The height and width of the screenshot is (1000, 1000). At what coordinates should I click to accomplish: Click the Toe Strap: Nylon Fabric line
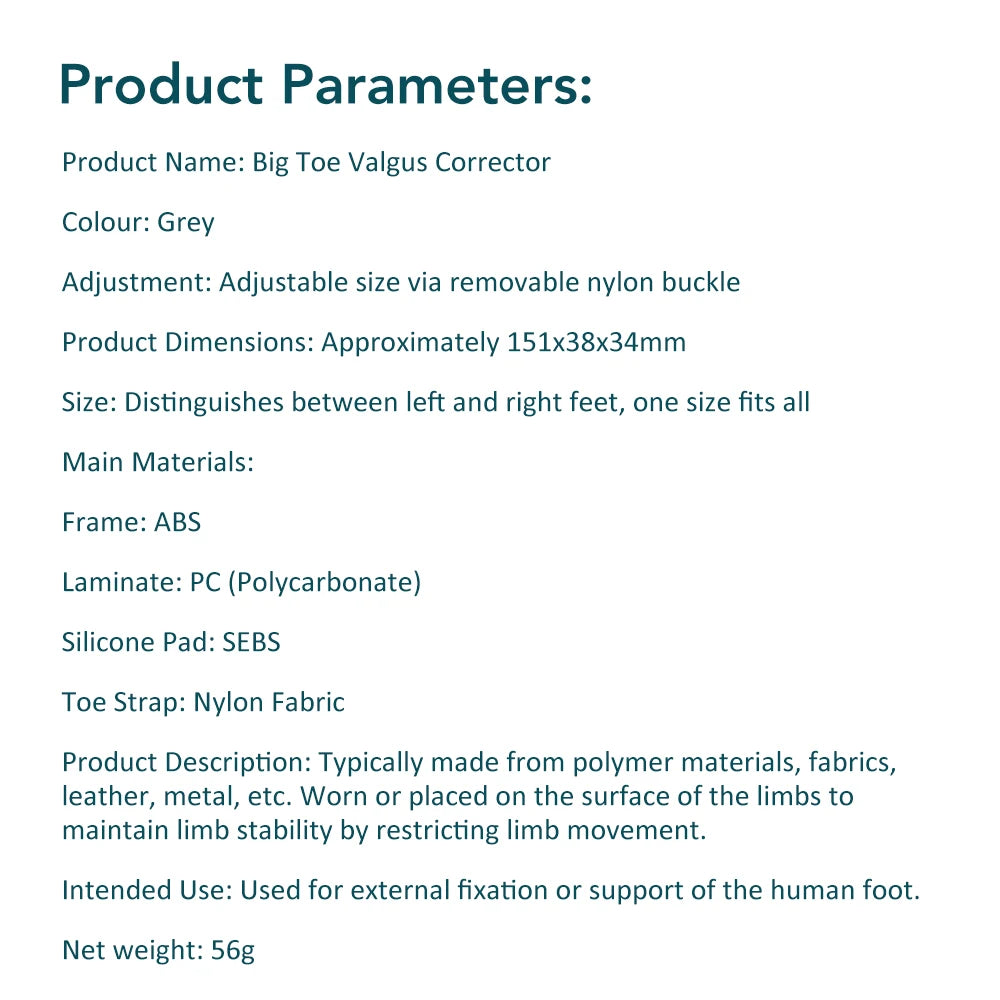(x=203, y=703)
